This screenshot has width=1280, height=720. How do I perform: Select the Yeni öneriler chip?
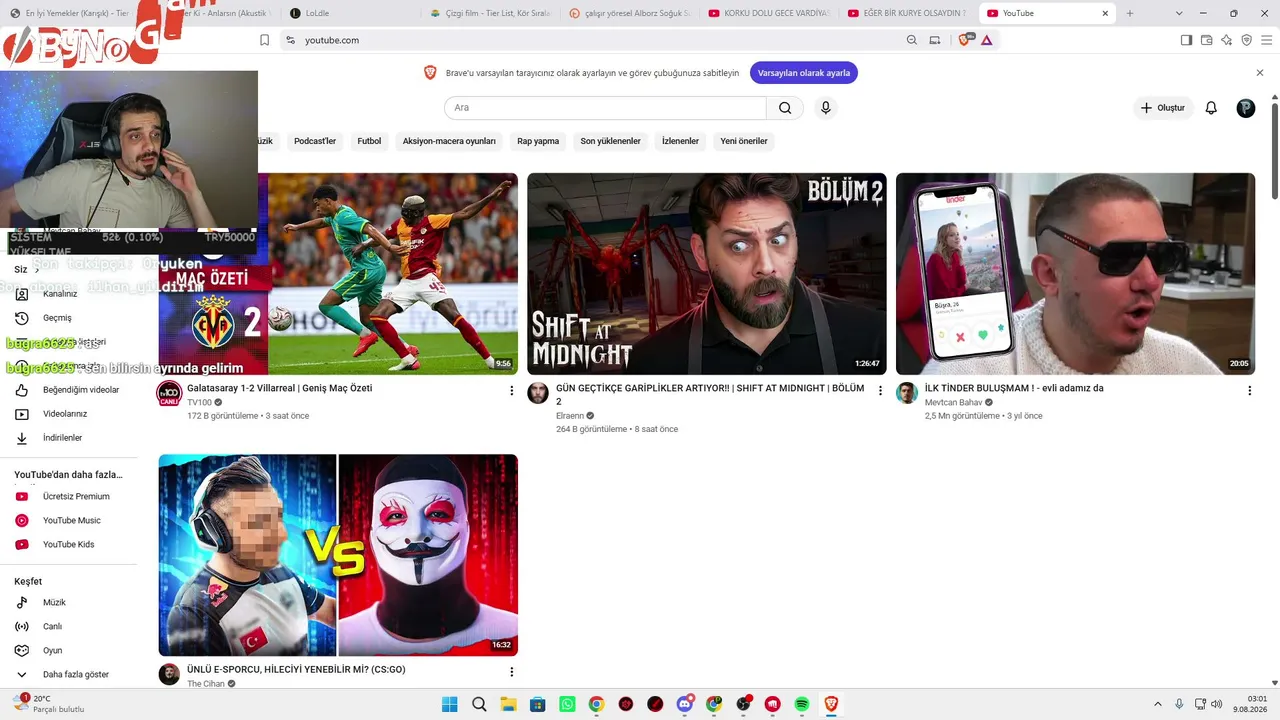pos(744,141)
